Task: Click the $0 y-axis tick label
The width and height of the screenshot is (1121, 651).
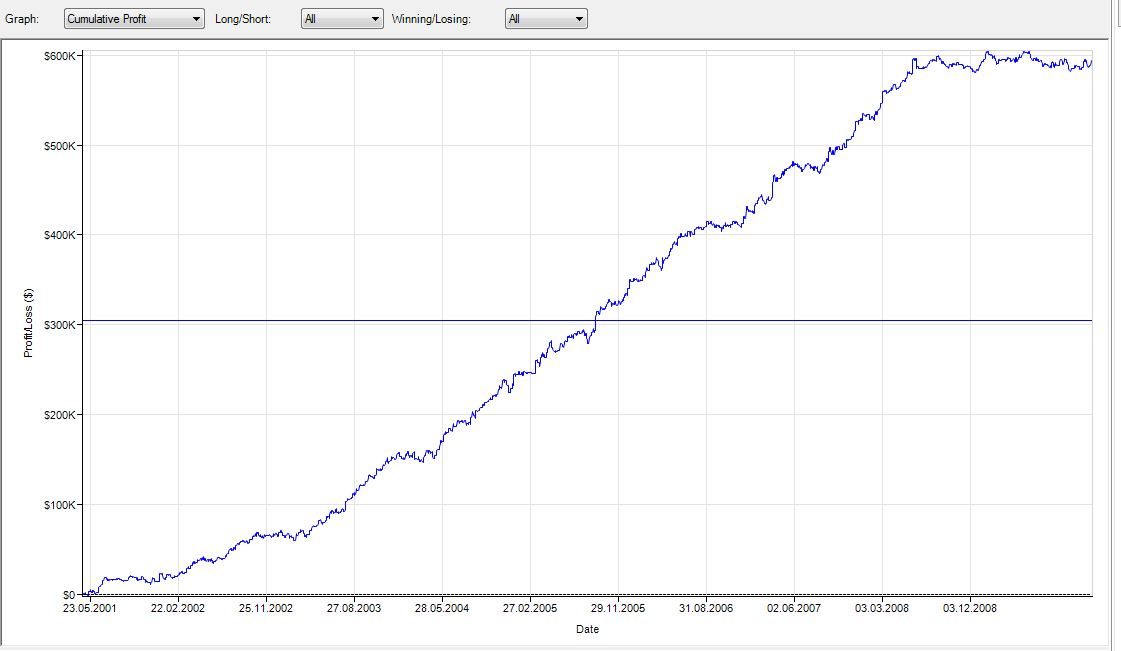Action: point(67,595)
